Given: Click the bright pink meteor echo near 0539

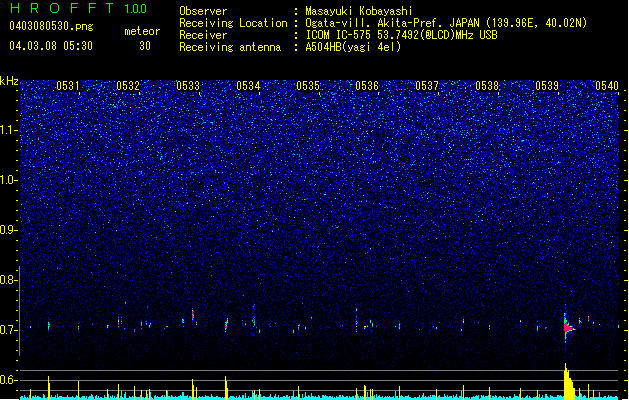Looking at the screenshot, I should [567, 328].
